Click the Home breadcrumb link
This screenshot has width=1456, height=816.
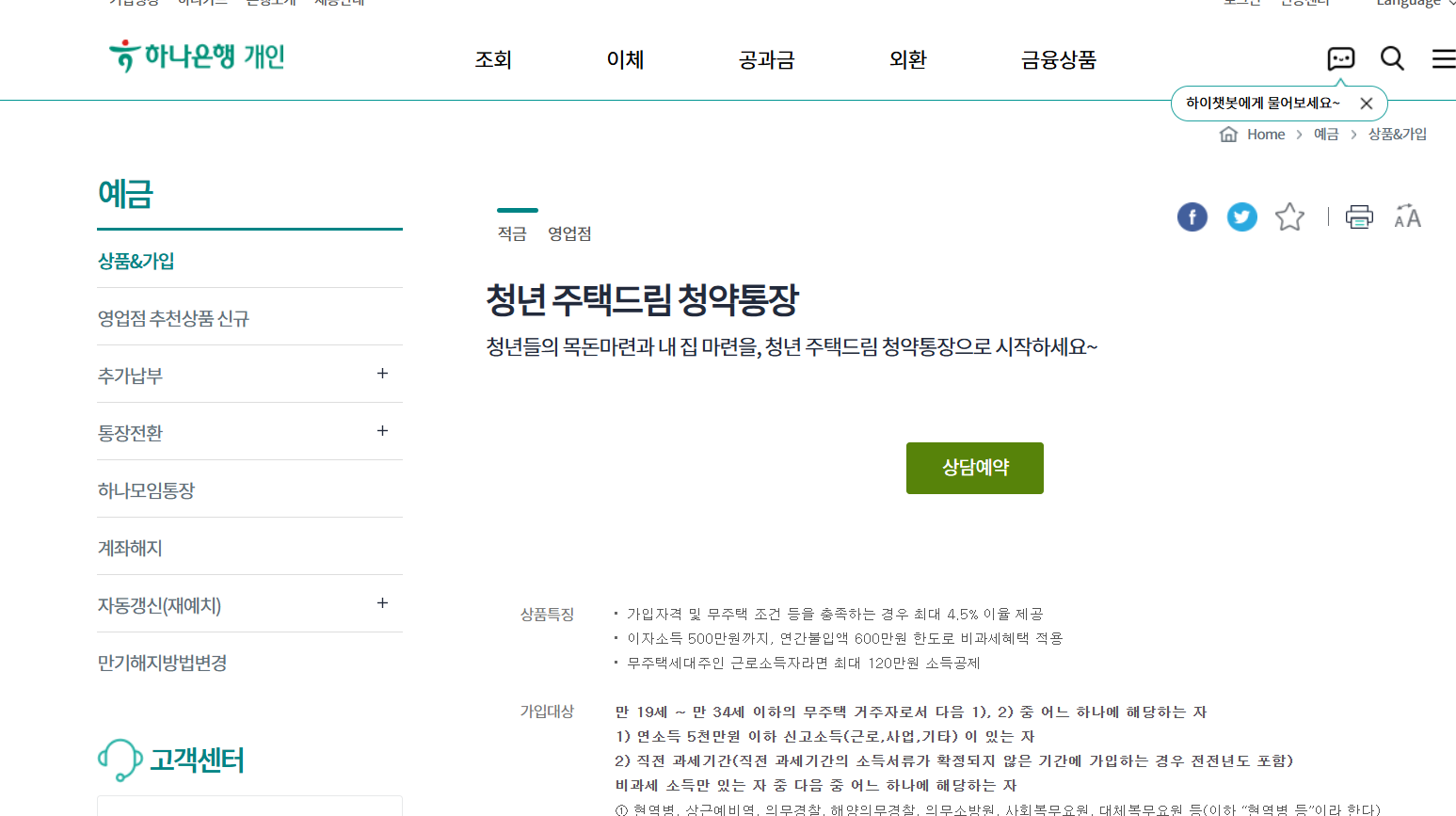1266,134
